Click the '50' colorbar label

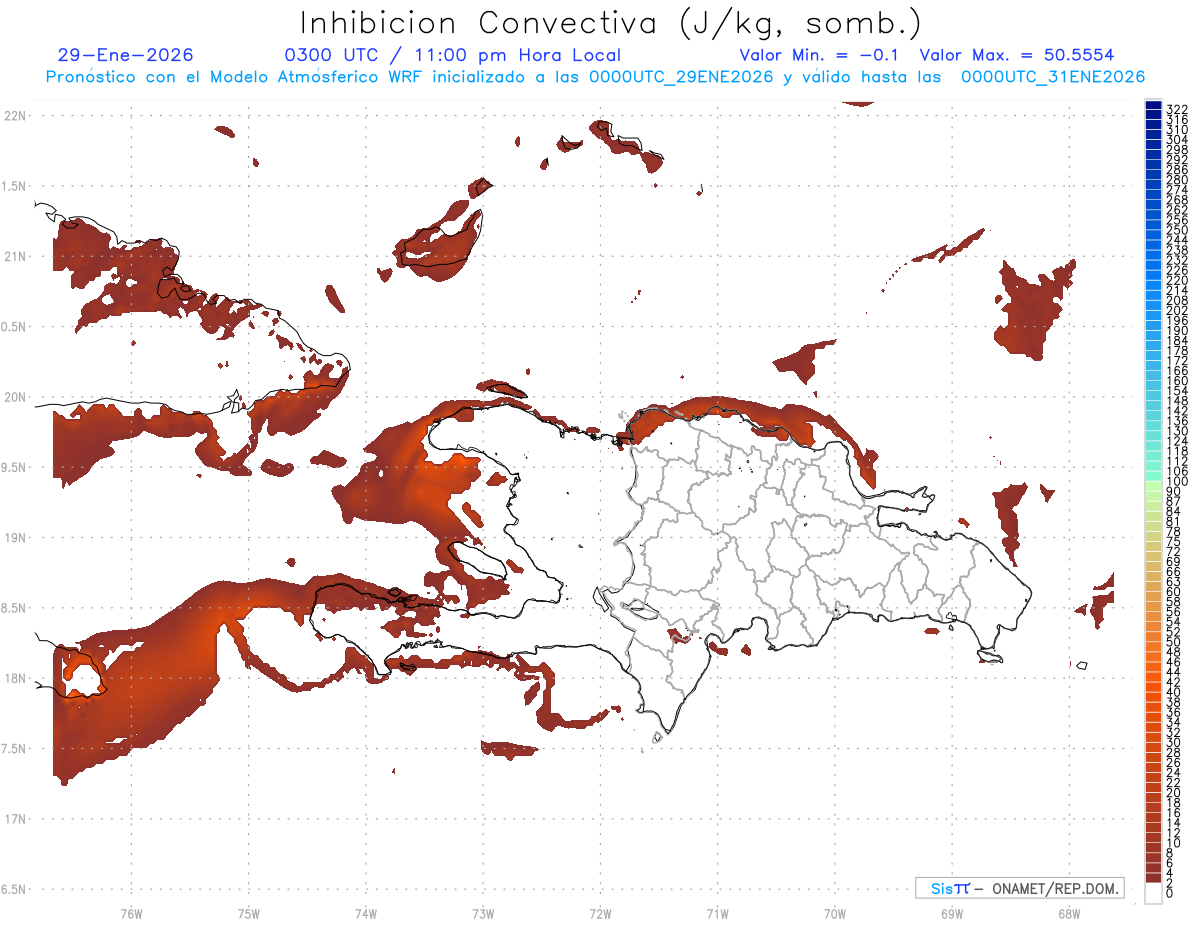[1173, 642]
